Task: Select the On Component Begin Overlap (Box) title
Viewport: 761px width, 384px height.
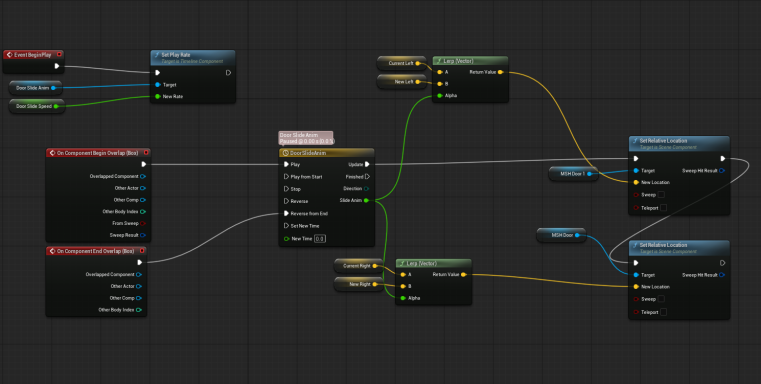Action: coord(98,153)
